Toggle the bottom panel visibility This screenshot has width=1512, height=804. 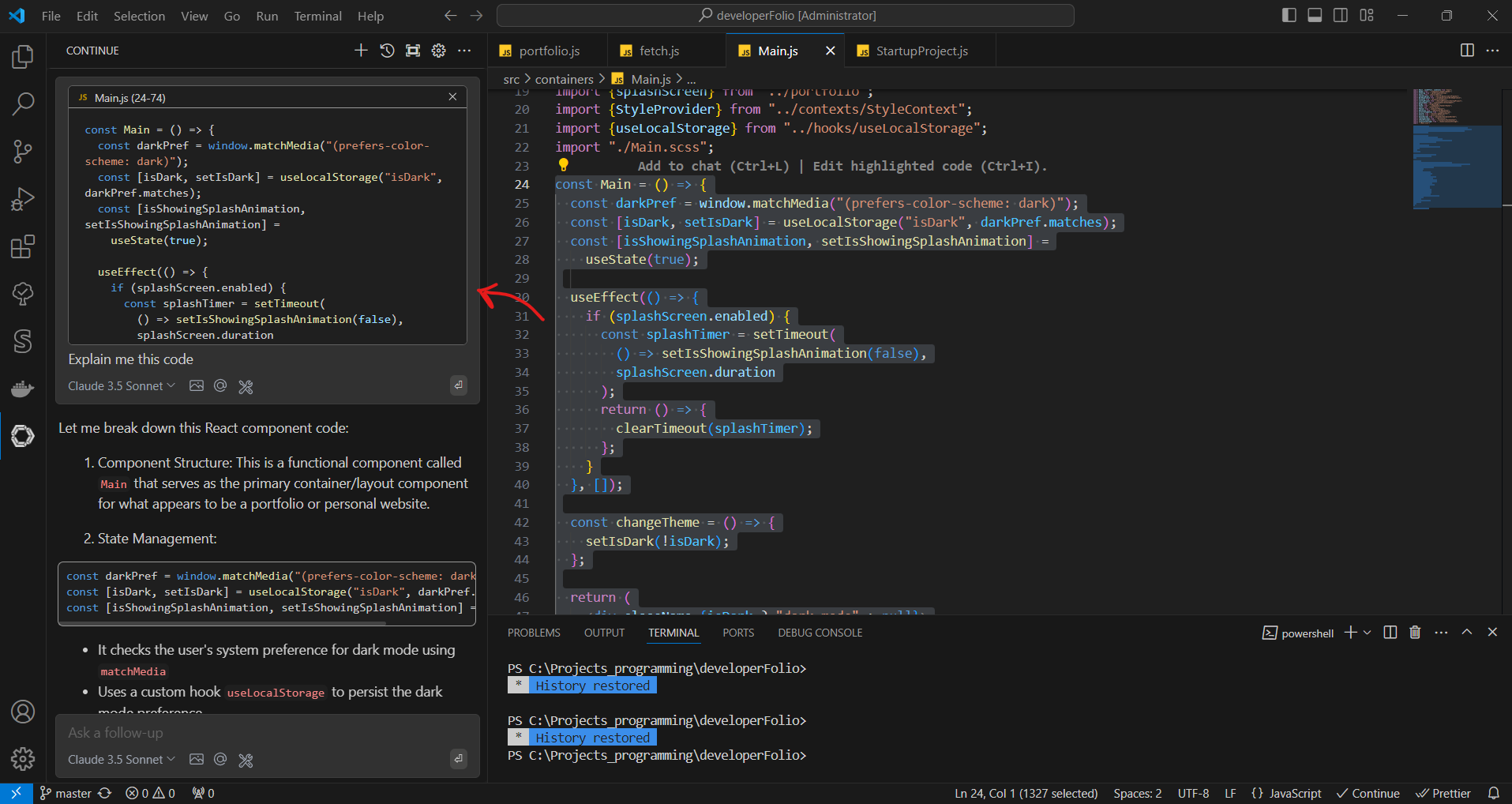point(1315,15)
